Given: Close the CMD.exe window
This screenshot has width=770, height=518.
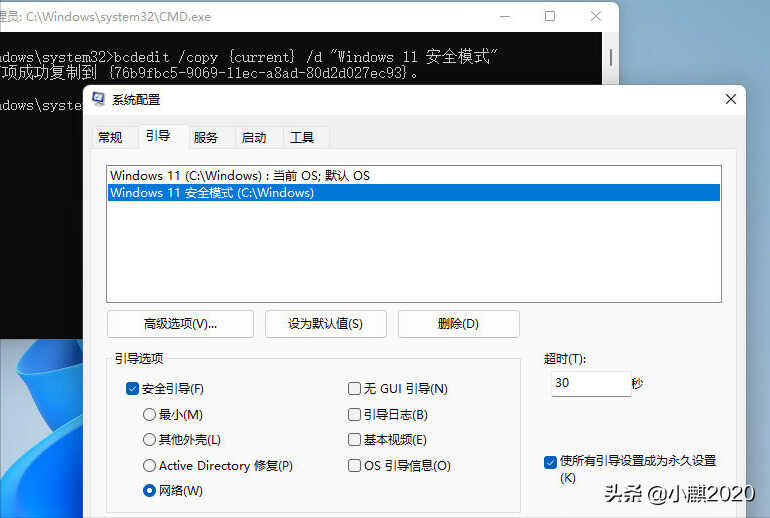Looking at the screenshot, I should tap(596, 16).
